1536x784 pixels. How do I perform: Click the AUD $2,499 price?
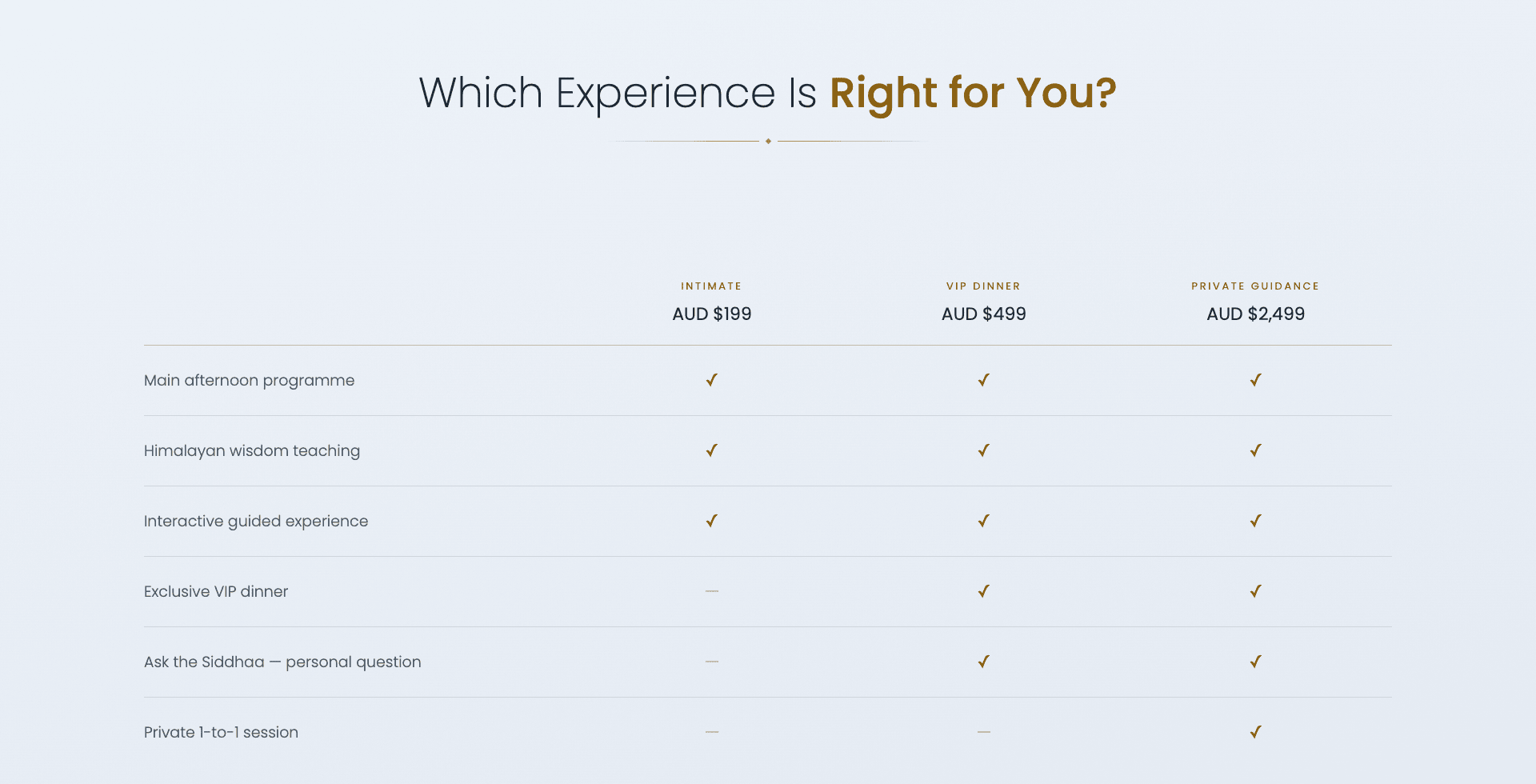(x=1256, y=314)
